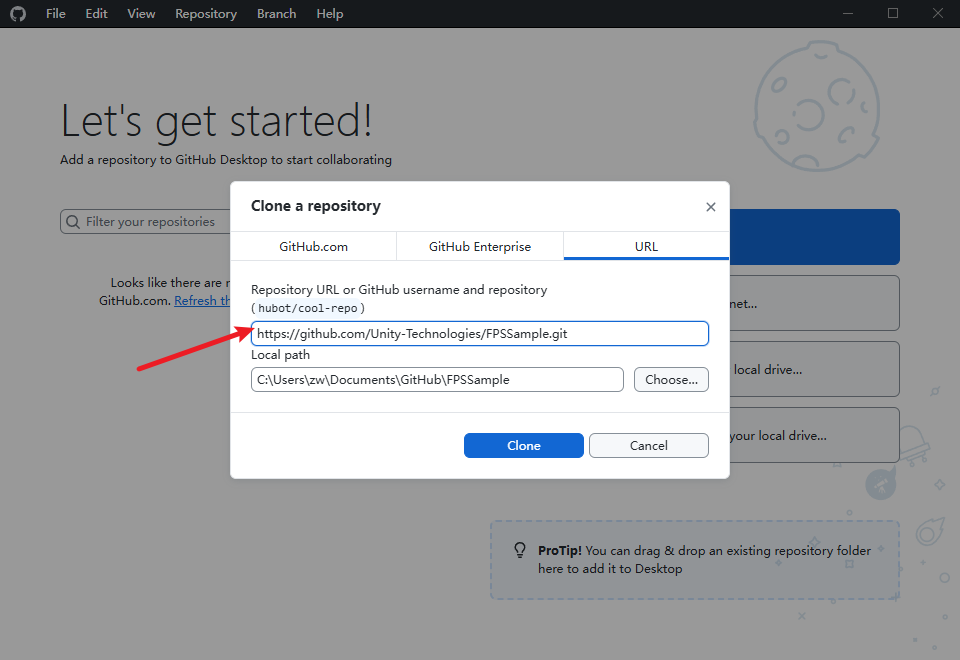Open the Repository menu

[205, 13]
